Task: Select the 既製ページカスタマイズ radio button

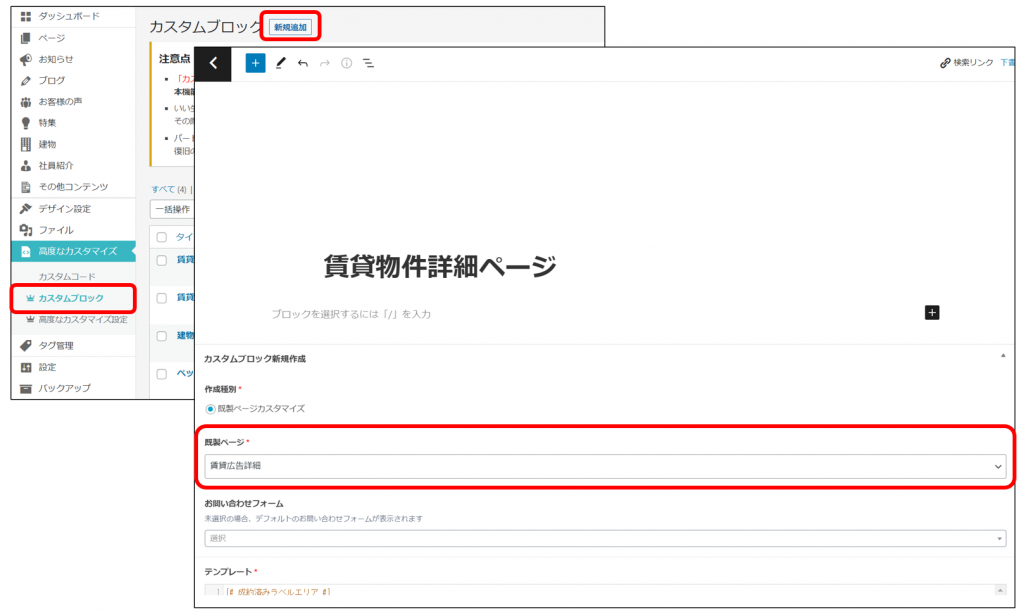Action: (210, 409)
